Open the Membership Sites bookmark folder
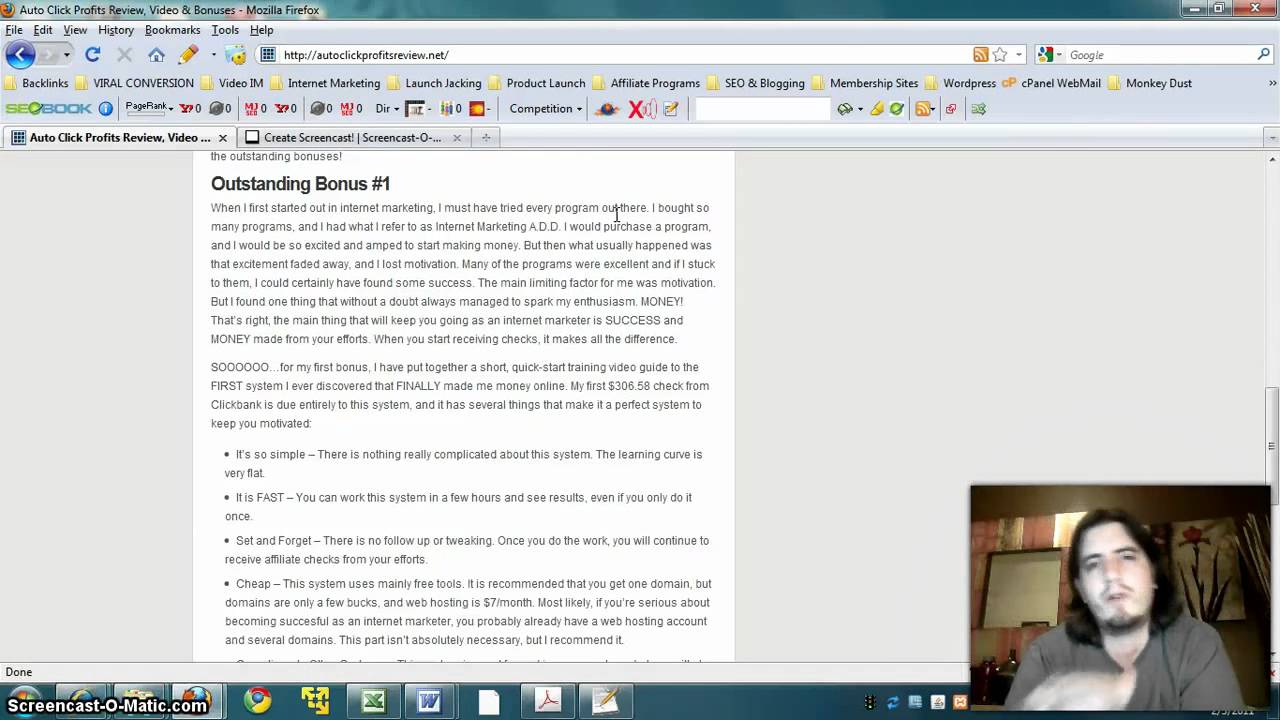Screen dimensions: 1280x720 (x=865, y=83)
